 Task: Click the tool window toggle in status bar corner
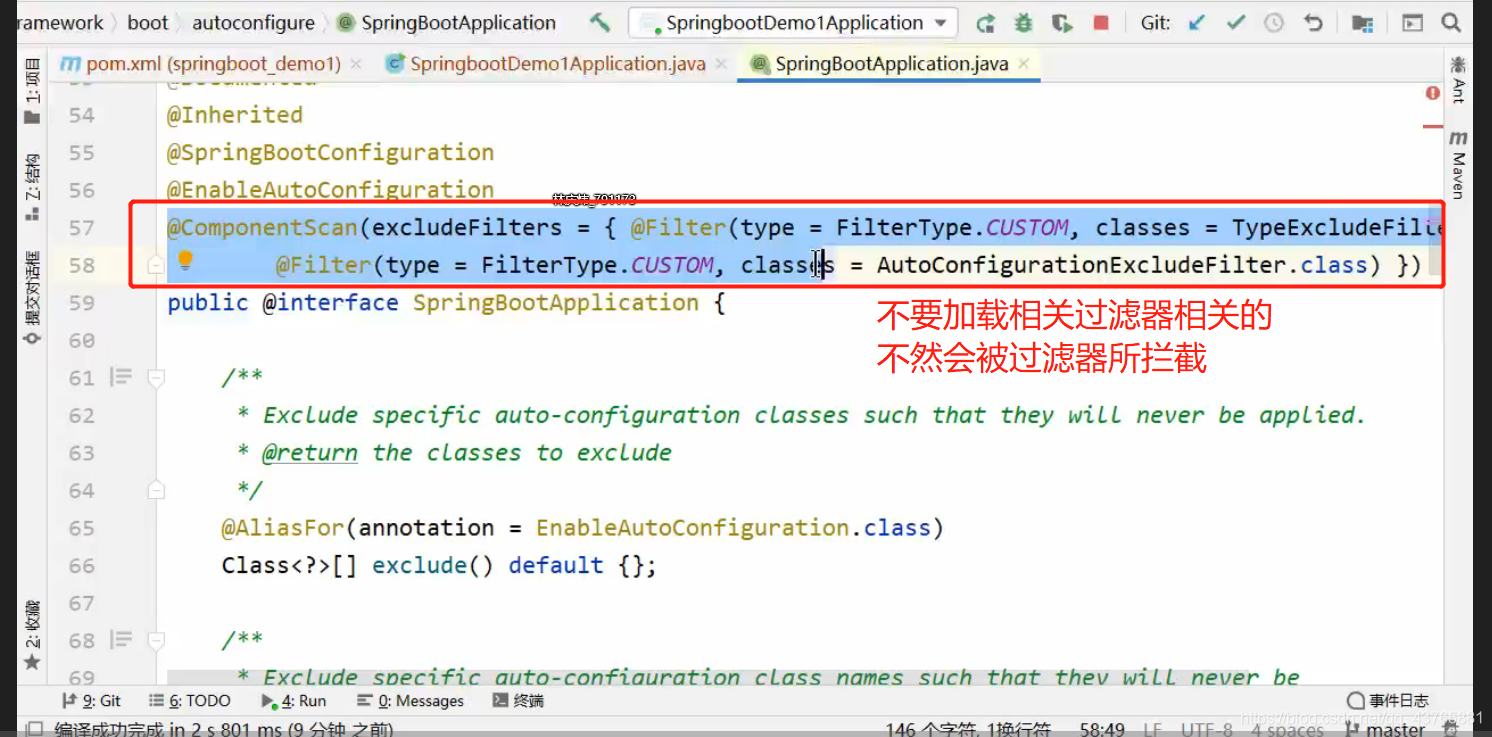[35, 729]
